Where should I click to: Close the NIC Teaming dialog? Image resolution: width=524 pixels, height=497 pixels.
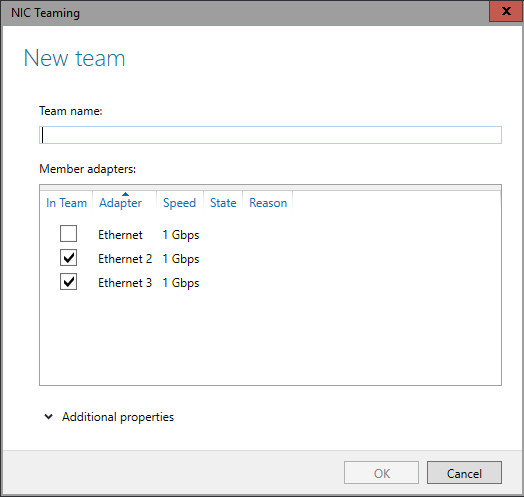tap(506, 11)
